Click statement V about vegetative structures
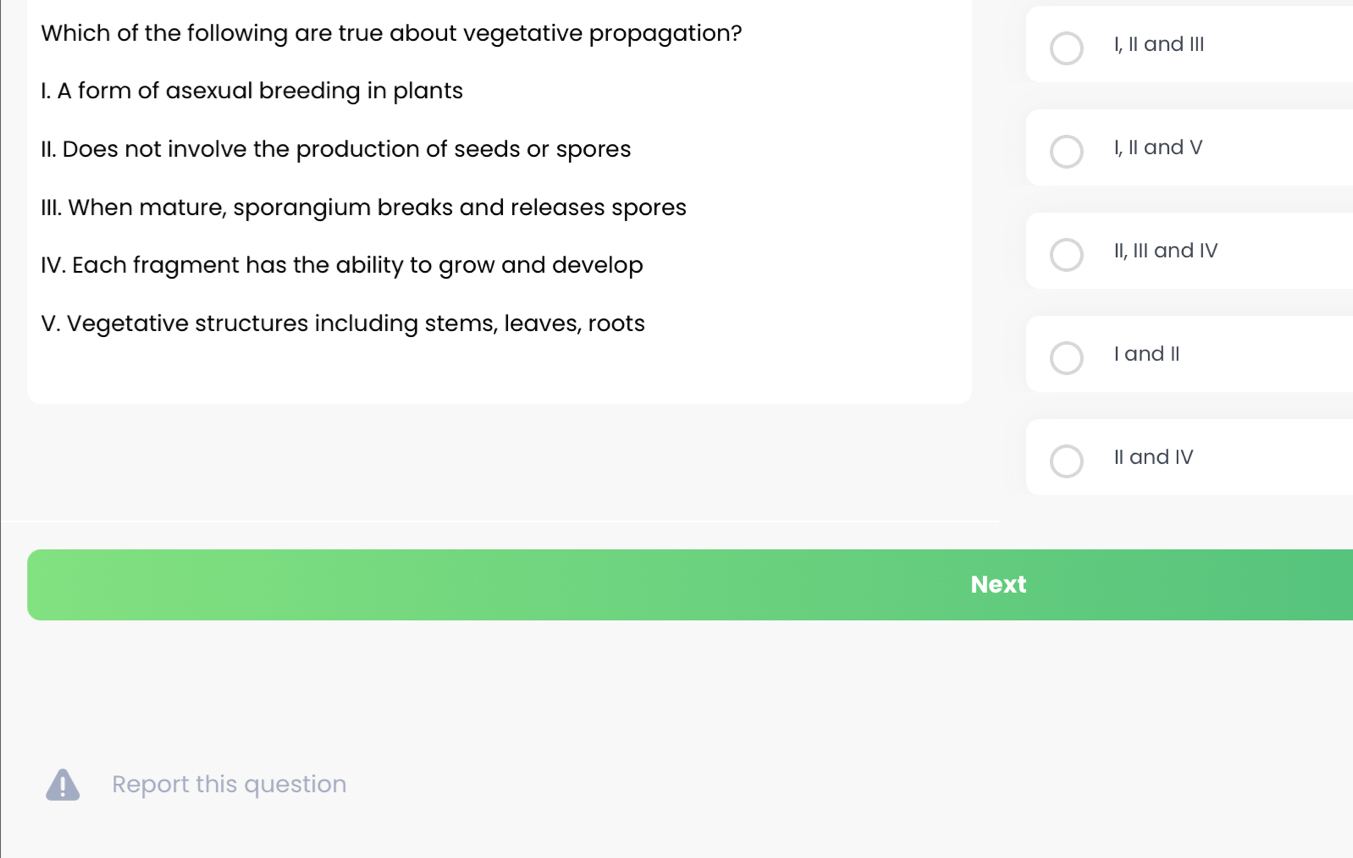The width and height of the screenshot is (1353, 858). click(x=343, y=323)
